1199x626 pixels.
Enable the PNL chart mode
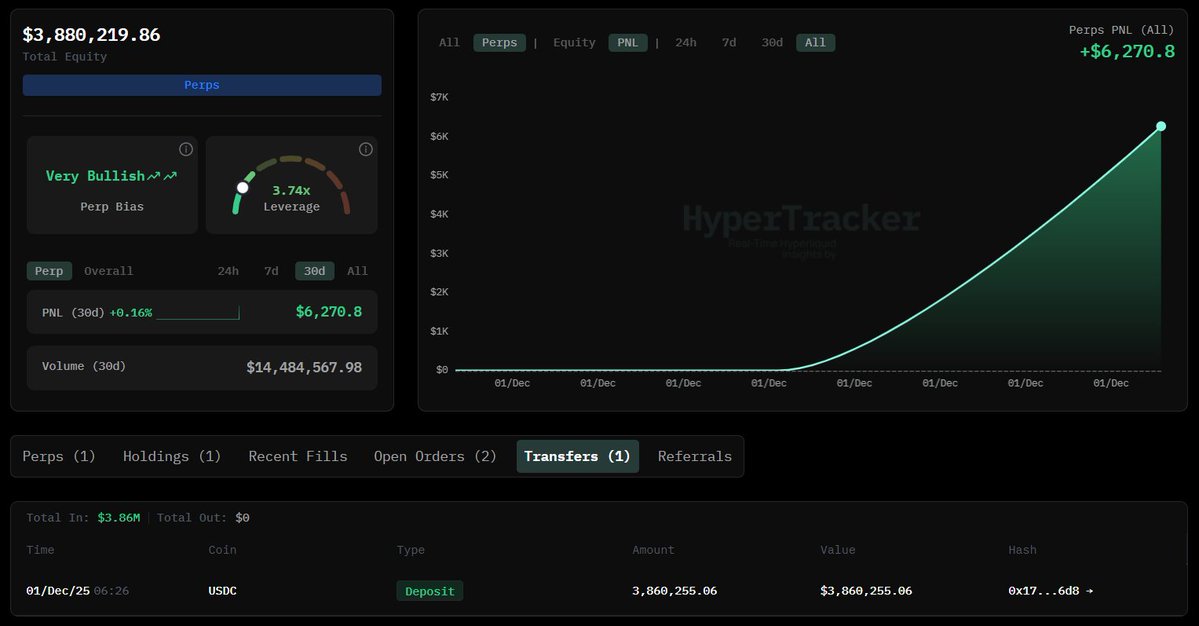pos(628,42)
